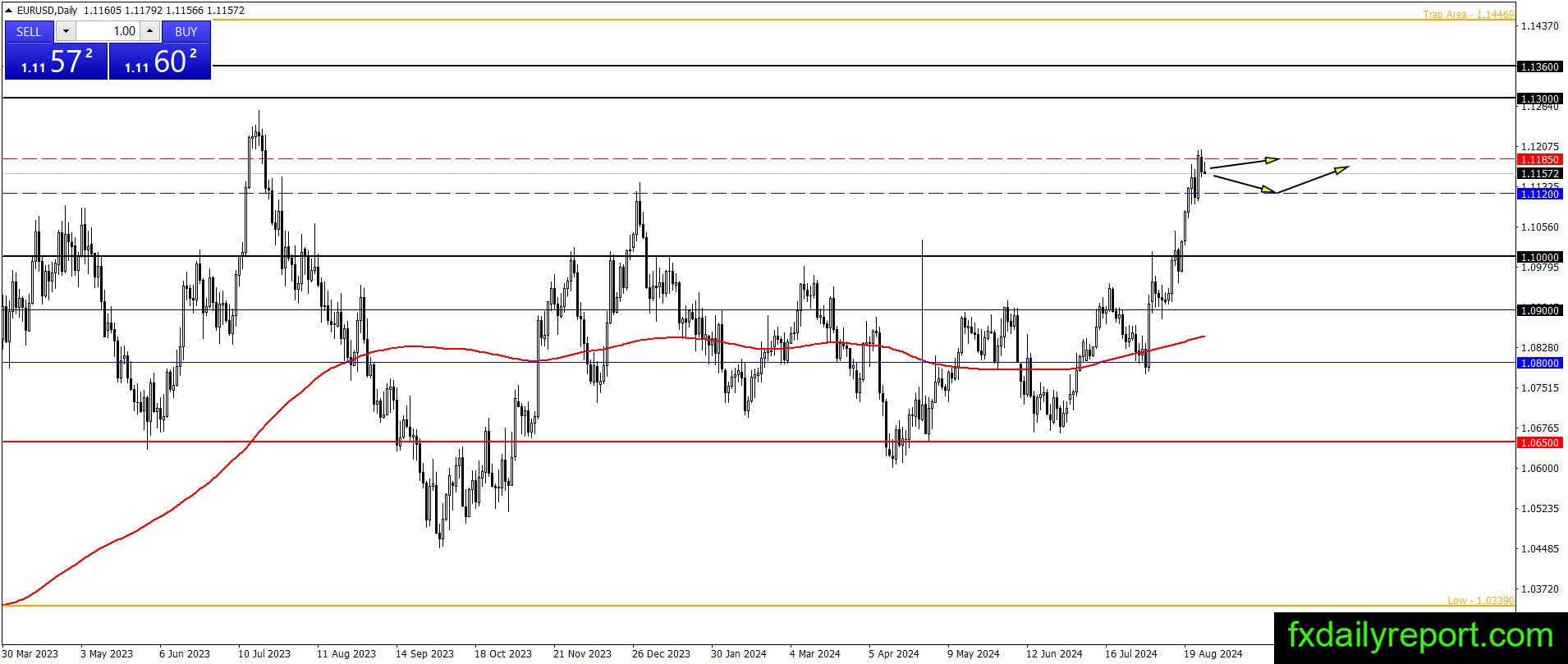Decrease lot volume with the down arrow
The height and width of the screenshot is (664, 1568).
pyautogui.click(x=66, y=31)
